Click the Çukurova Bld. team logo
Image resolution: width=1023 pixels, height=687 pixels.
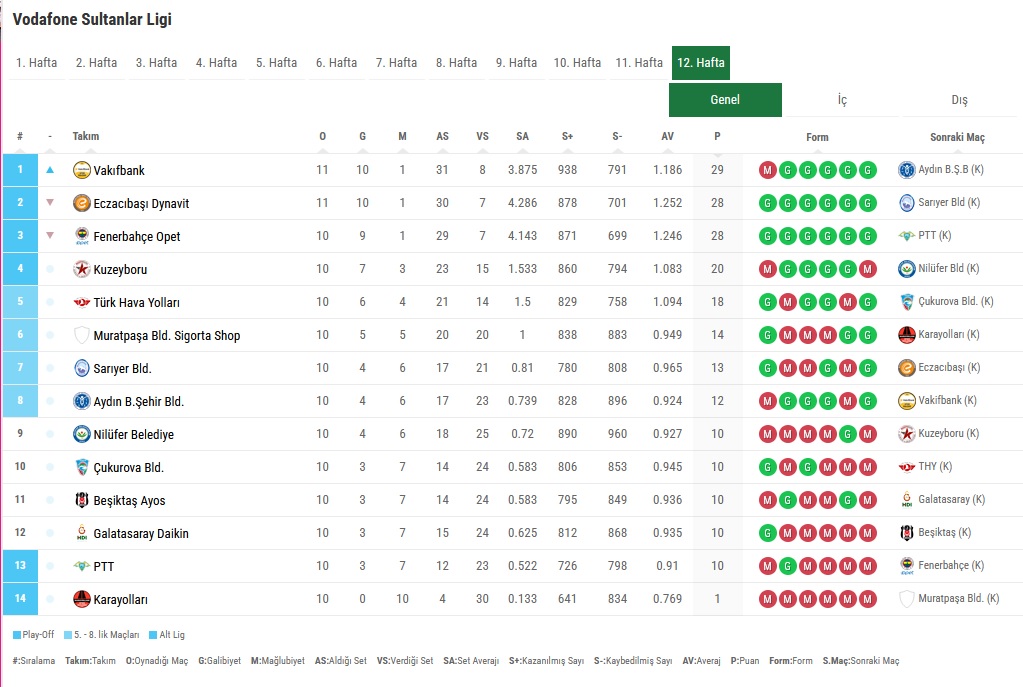pos(82,467)
